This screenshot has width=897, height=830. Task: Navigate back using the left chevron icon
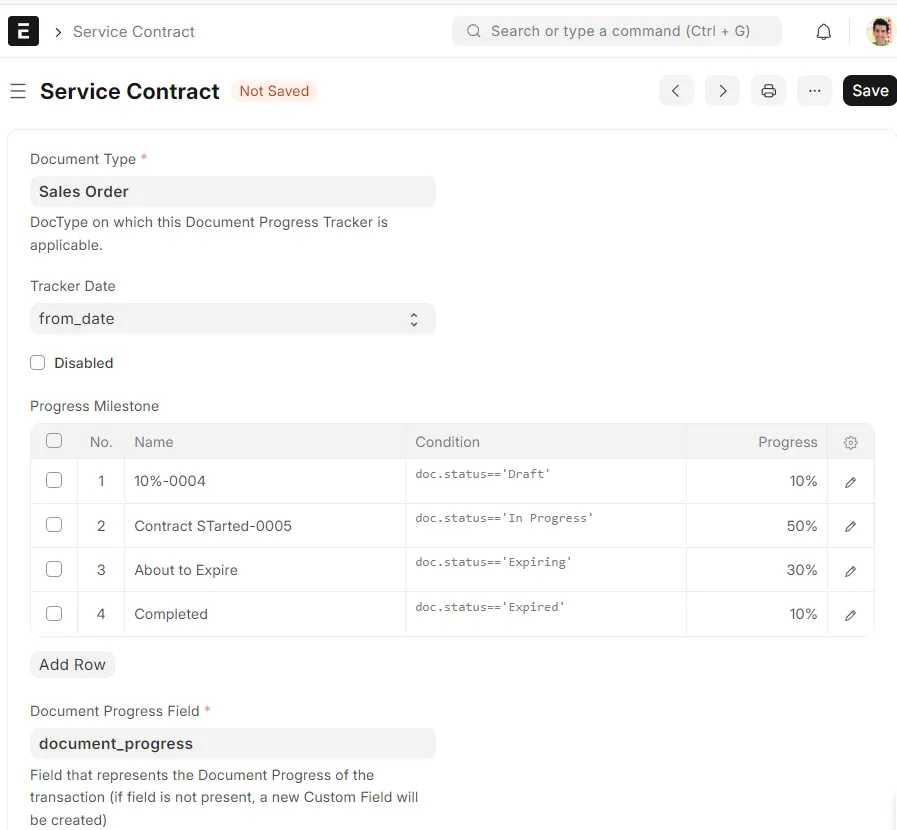click(676, 90)
